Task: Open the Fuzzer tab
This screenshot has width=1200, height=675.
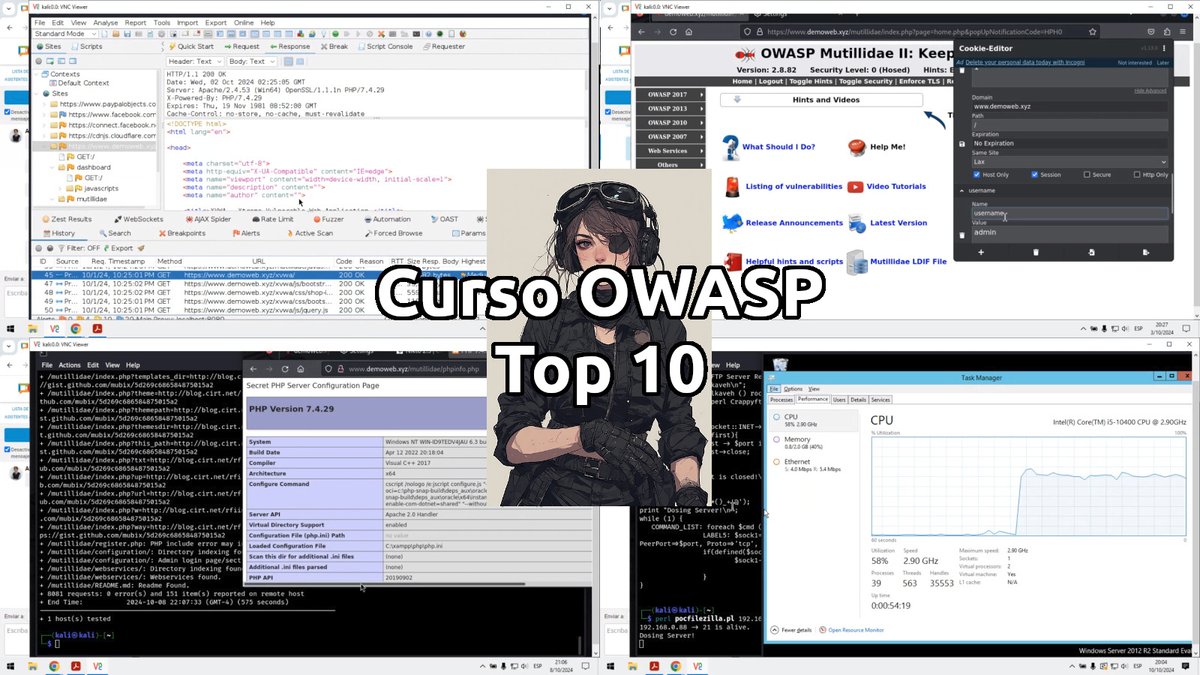Action: tap(327, 219)
